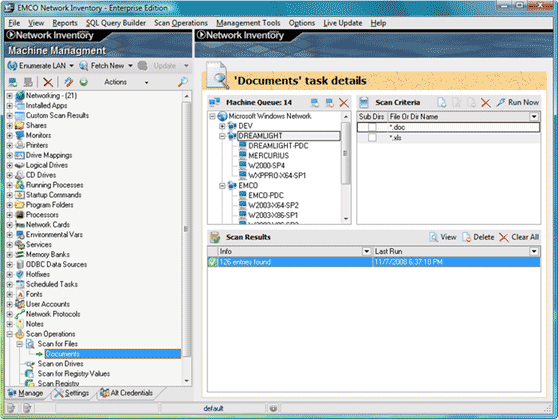The height and width of the screenshot is (419, 558).
Task: Click the Fetch New toolbar icon
Action: coord(83,66)
